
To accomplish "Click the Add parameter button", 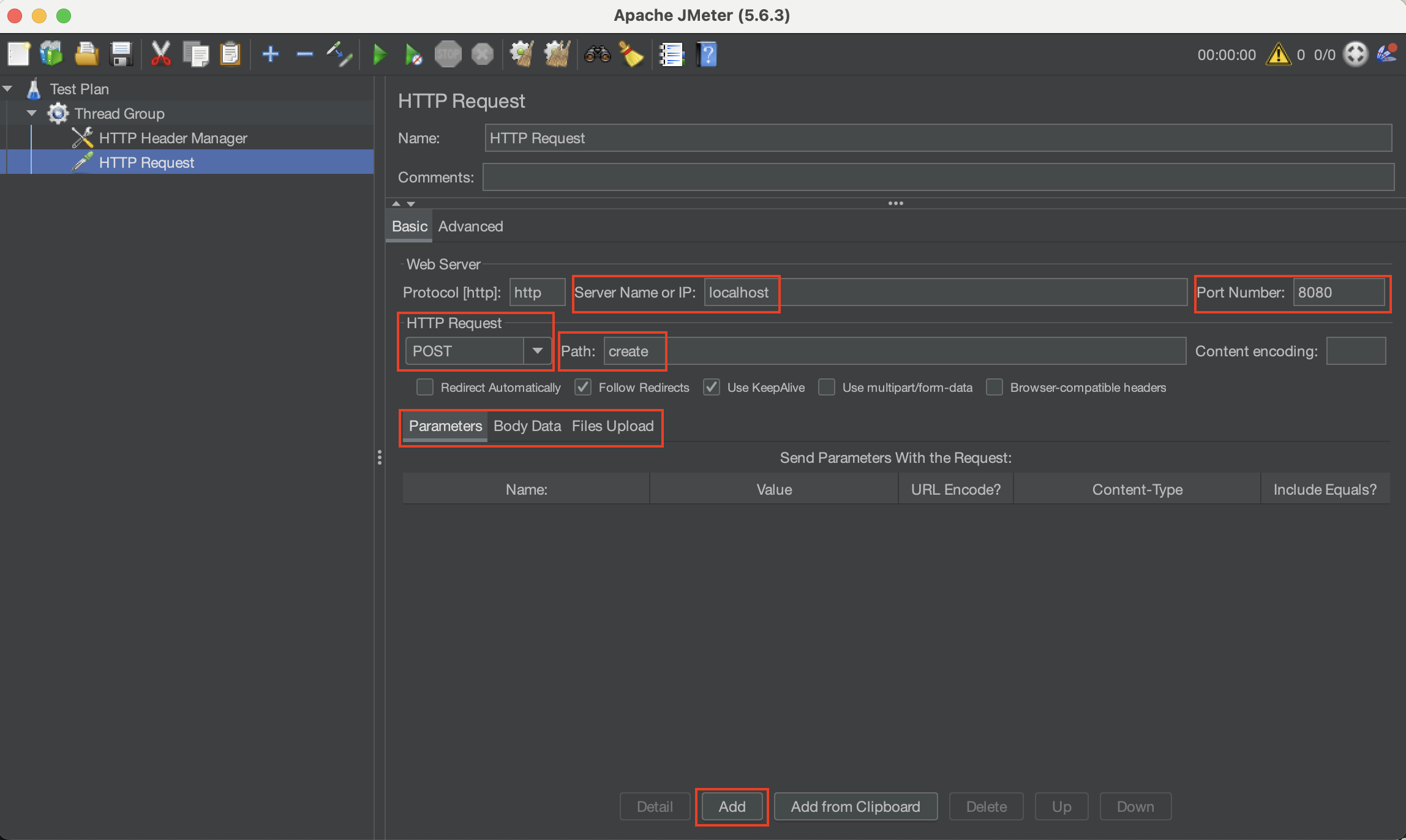I will tap(732, 806).
